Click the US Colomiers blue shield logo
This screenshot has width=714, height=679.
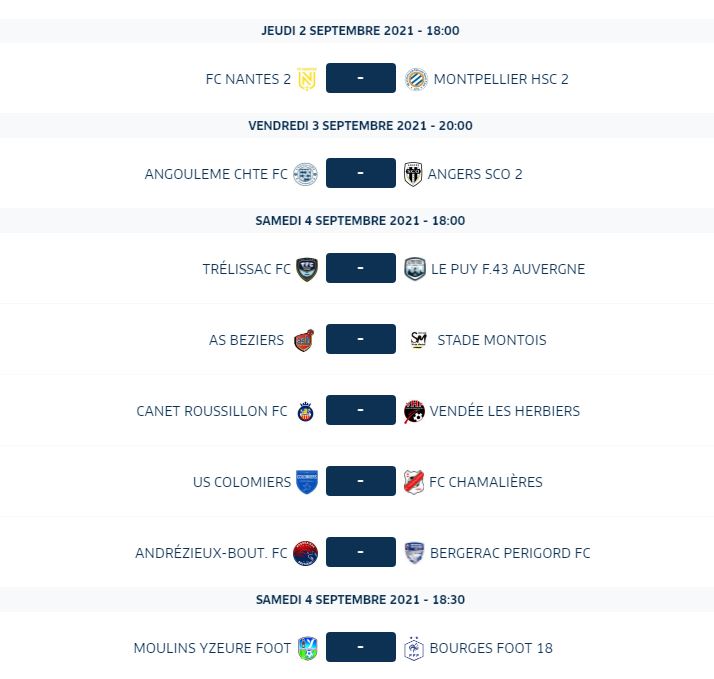pyautogui.click(x=306, y=482)
